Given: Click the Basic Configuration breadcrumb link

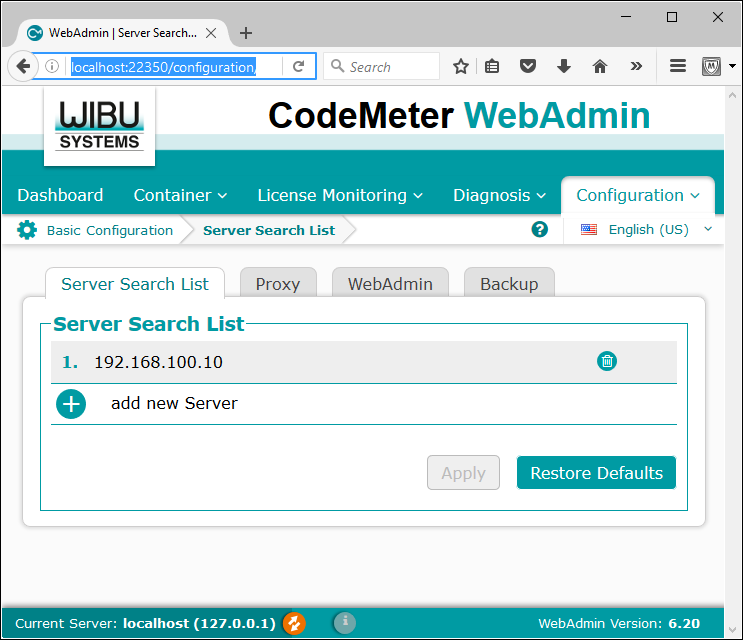Looking at the screenshot, I should pyautogui.click(x=110, y=230).
